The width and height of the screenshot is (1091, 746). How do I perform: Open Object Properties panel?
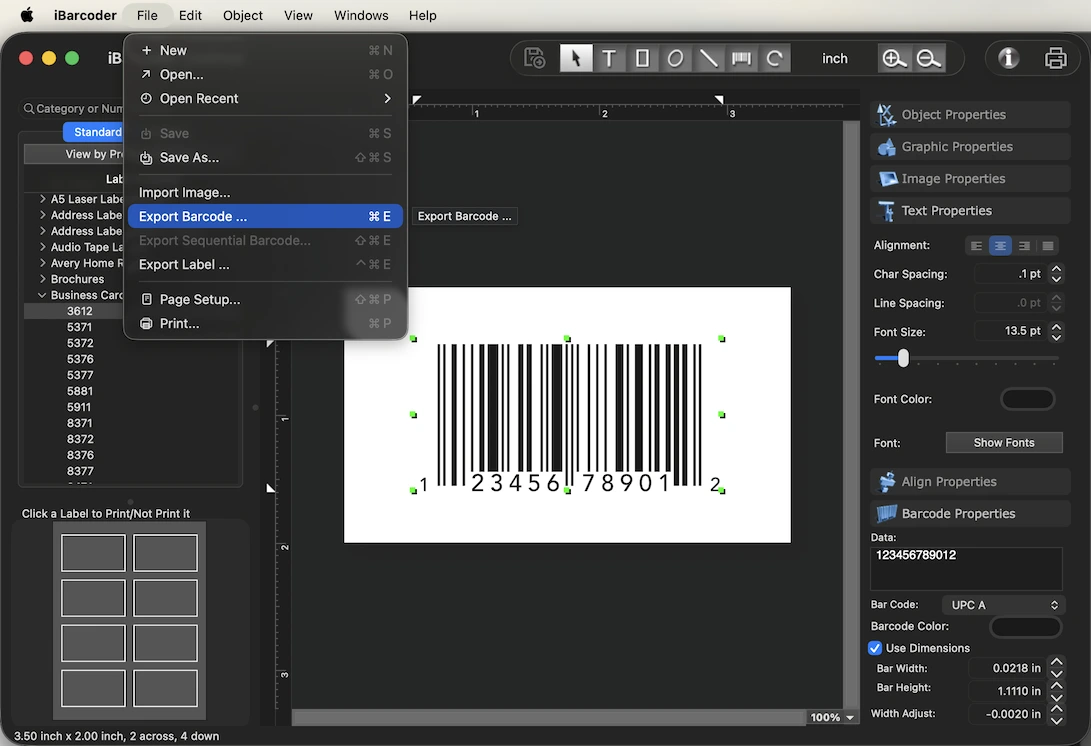point(970,115)
